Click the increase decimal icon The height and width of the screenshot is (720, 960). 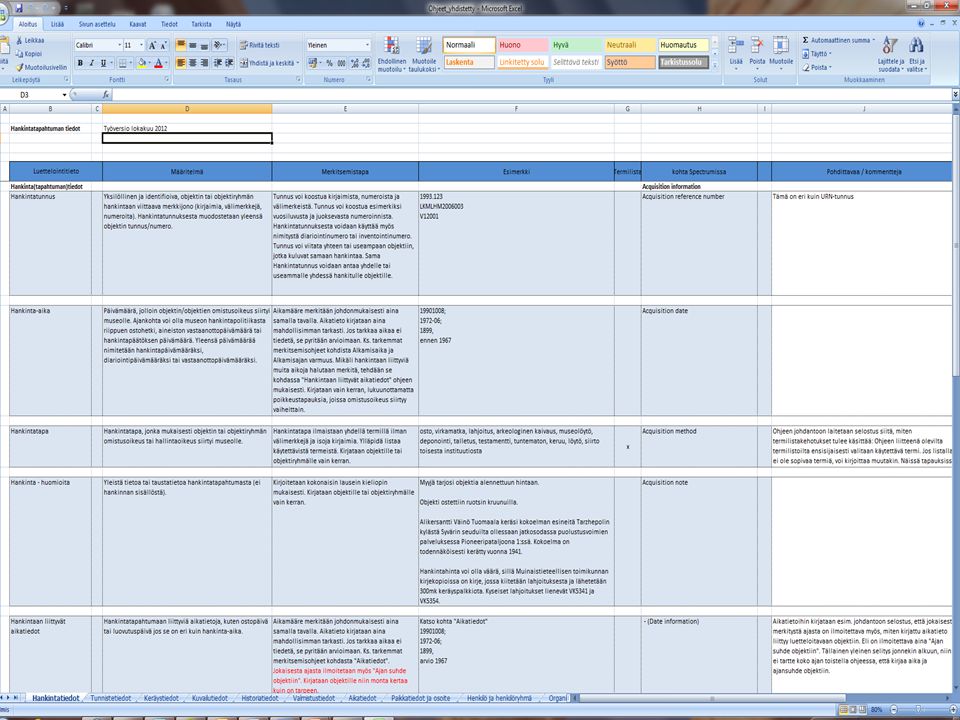click(x=354, y=63)
